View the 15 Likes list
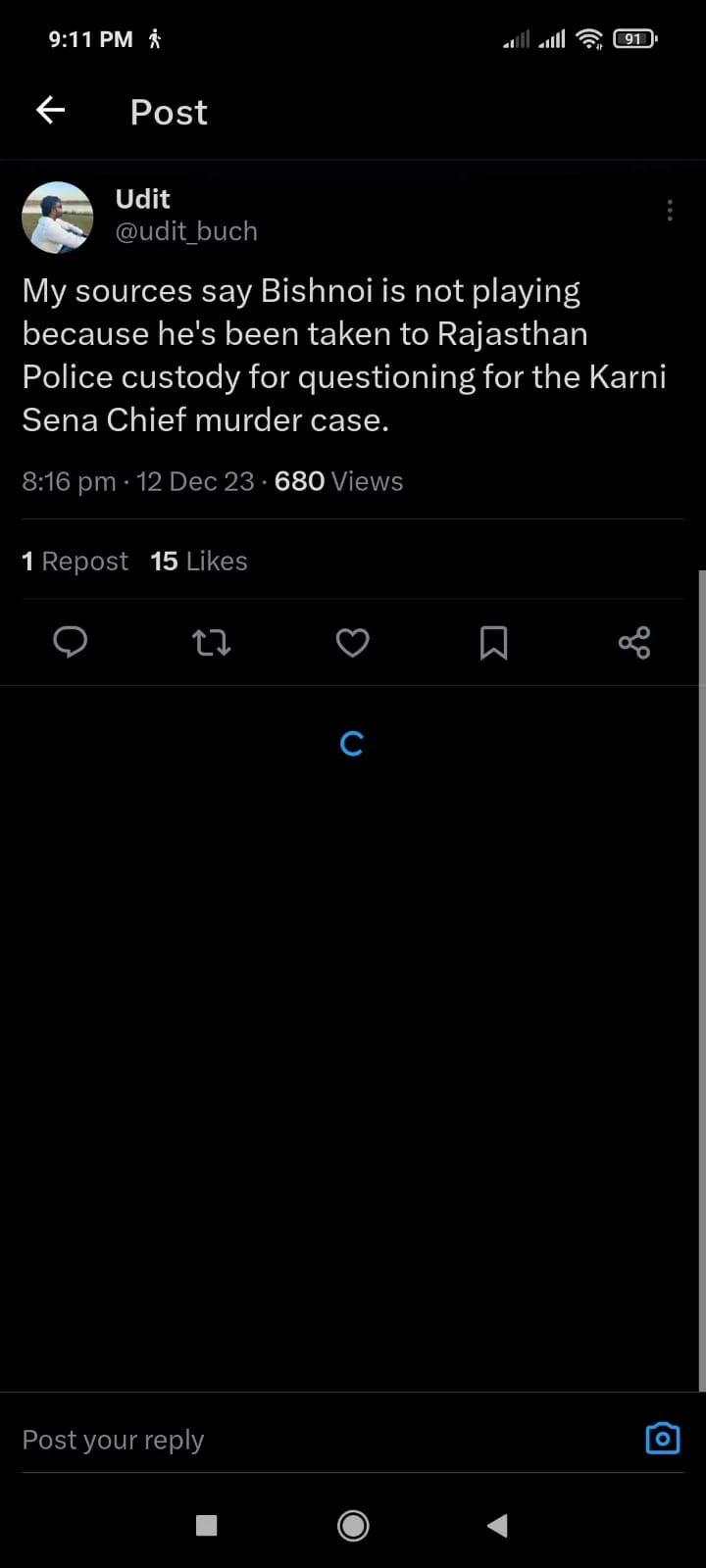This screenshot has width=706, height=1568. click(199, 562)
